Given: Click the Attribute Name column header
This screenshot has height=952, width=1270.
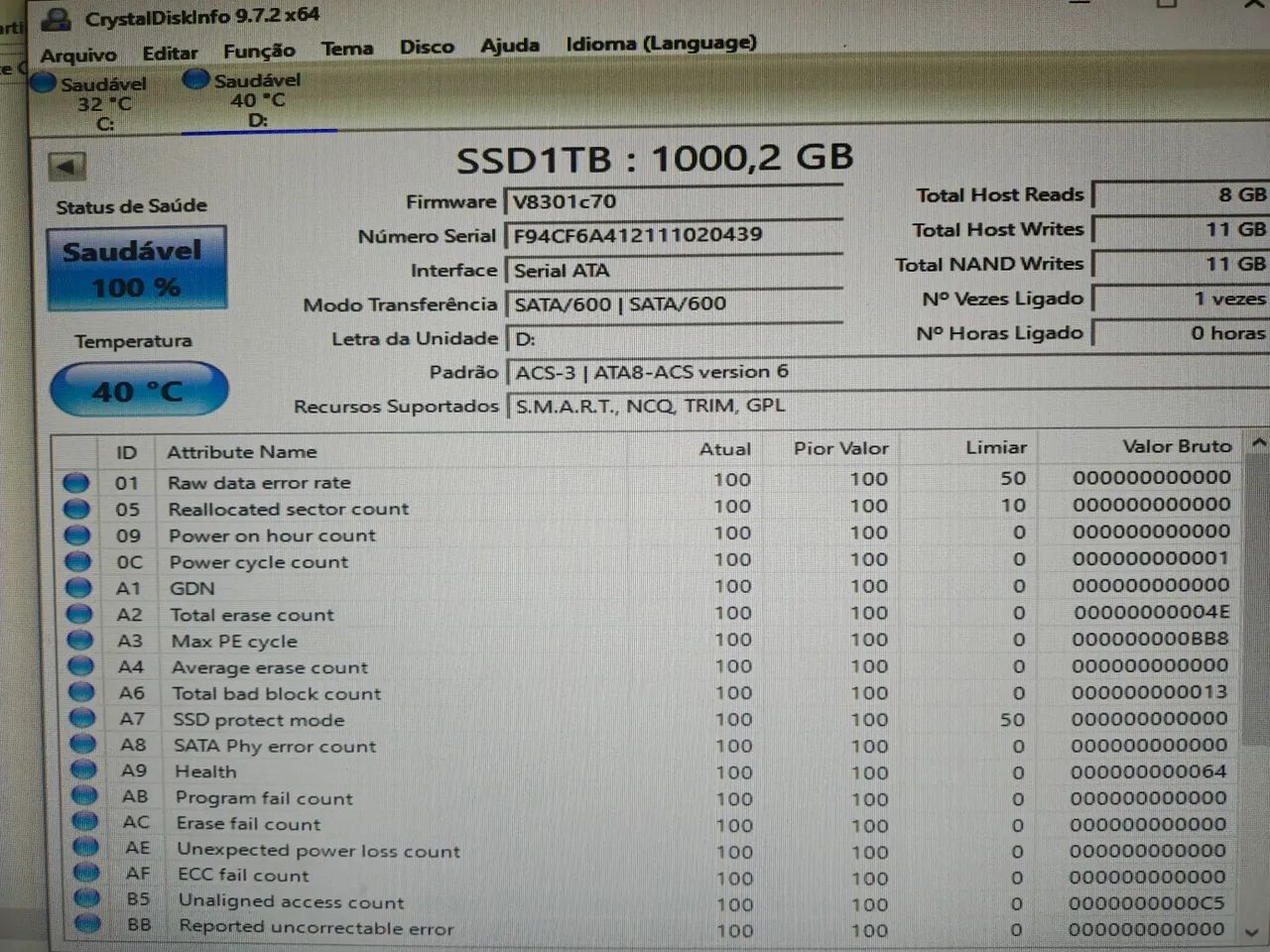Looking at the screenshot, I should point(392,451).
